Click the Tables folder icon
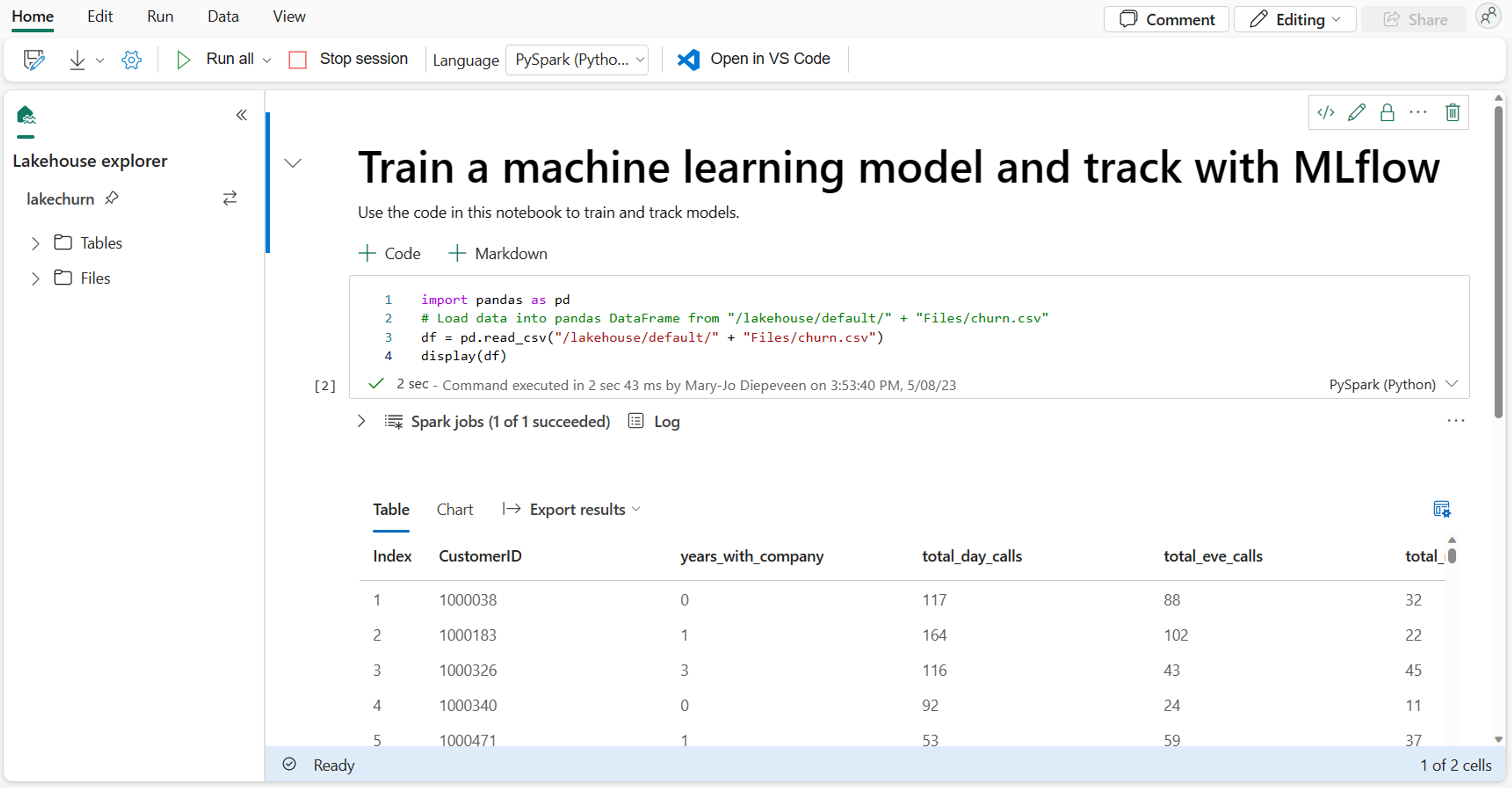Screen dimensions: 1512x788 [63, 242]
